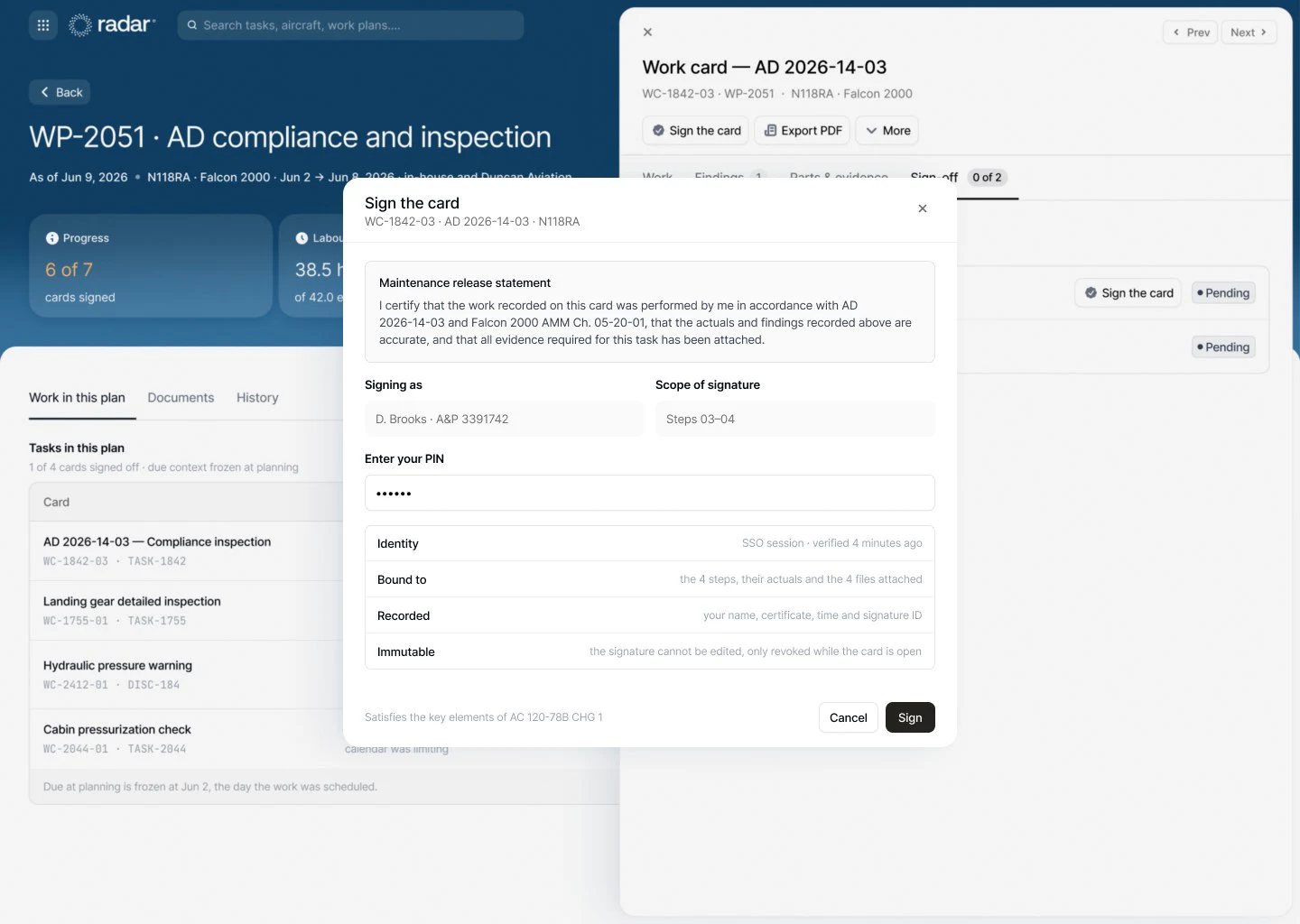Click Sign the card beside Pending
The height and width of the screenshot is (924, 1300).
click(x=1128, y=293)
